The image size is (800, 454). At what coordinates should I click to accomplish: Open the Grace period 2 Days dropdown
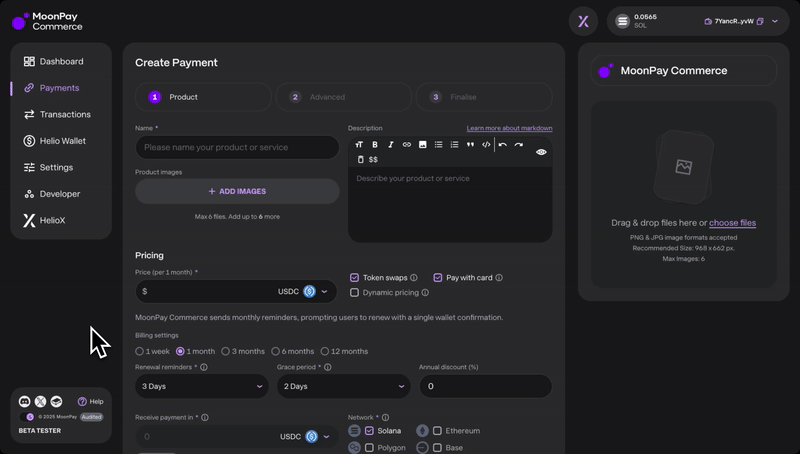(x=343, y=387)
